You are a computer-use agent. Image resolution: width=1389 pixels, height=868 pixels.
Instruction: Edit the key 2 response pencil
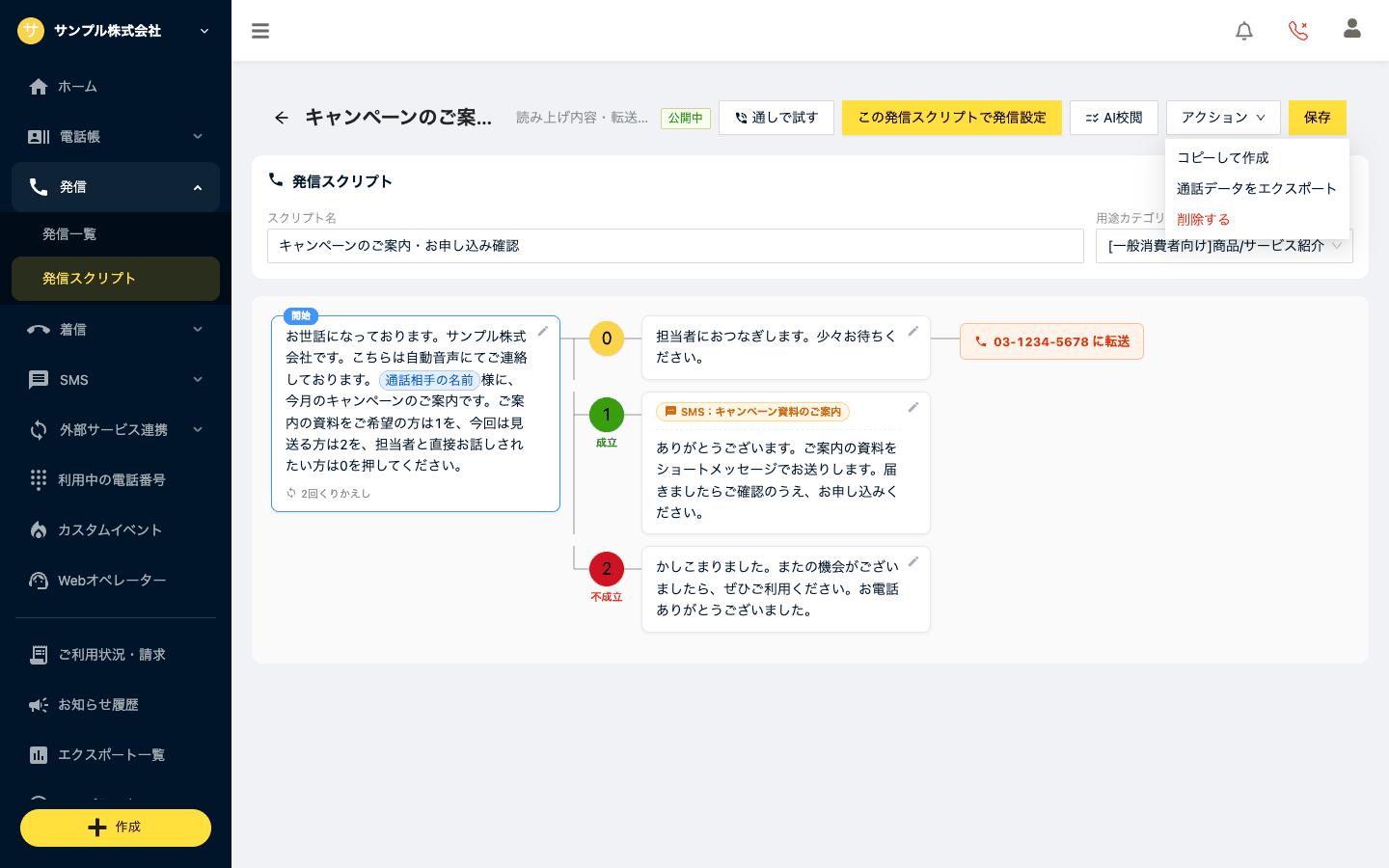pyautogui.click(x=913, y=561)
